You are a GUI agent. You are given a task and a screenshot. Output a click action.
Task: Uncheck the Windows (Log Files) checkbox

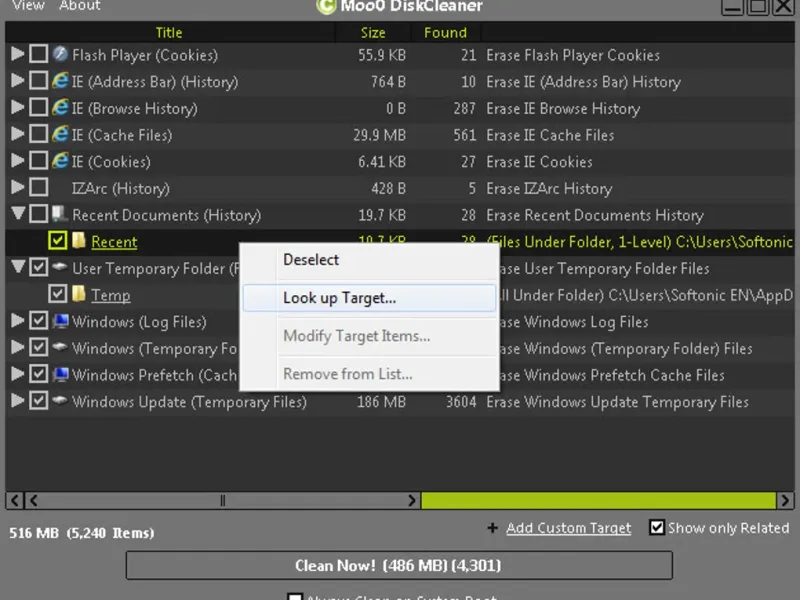[x=39, y=320]
